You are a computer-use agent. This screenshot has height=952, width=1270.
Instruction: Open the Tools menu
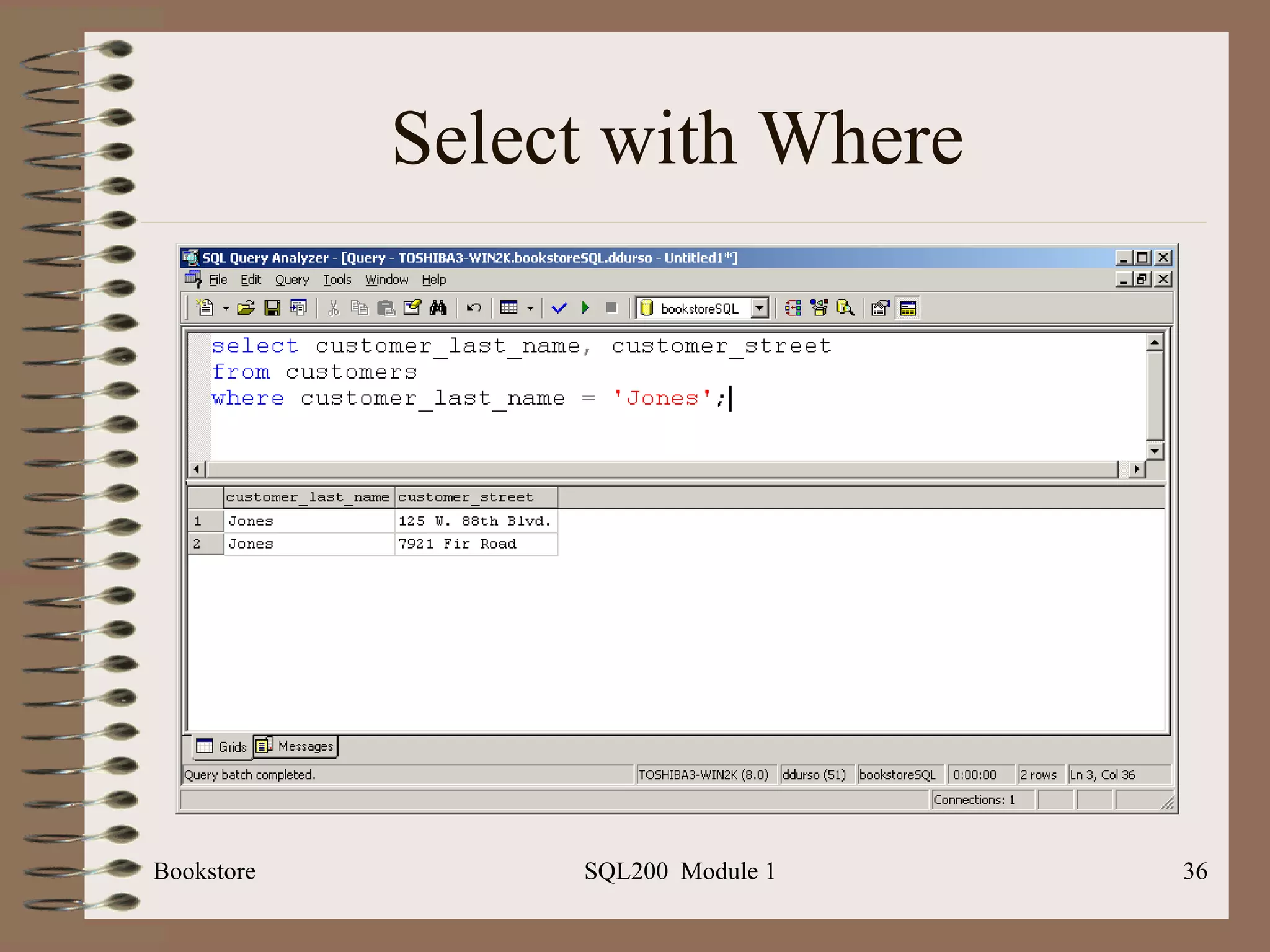click(337, 280)
